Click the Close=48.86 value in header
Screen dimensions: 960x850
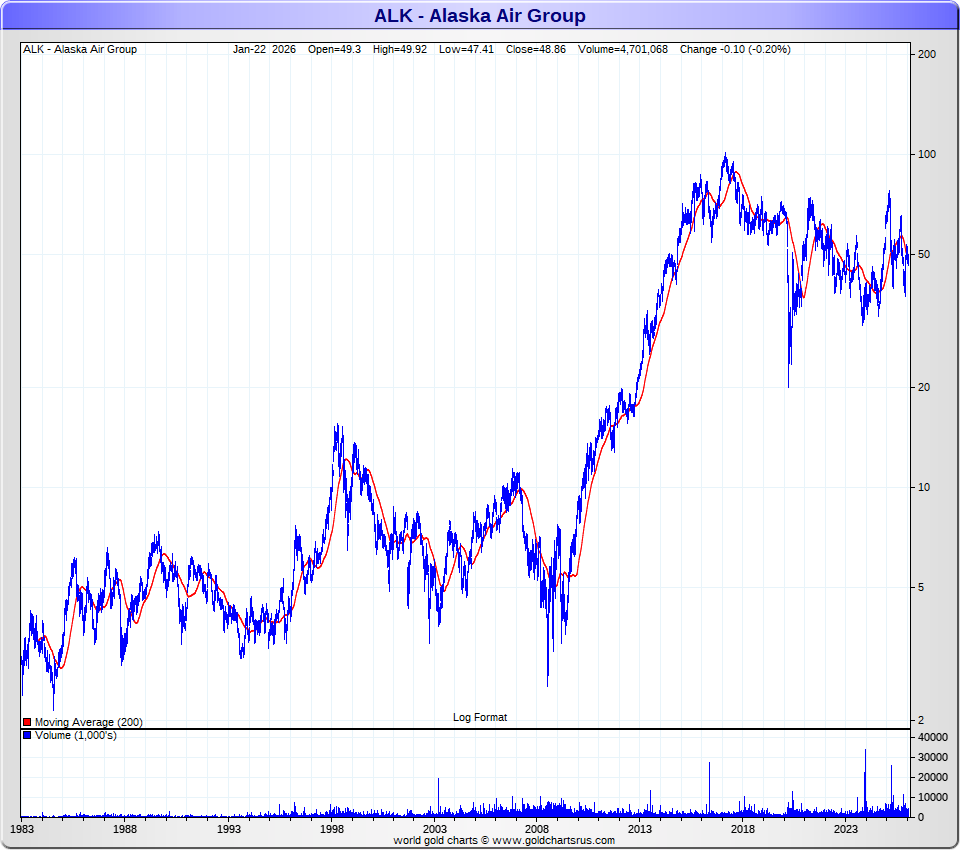pos(536,49)
